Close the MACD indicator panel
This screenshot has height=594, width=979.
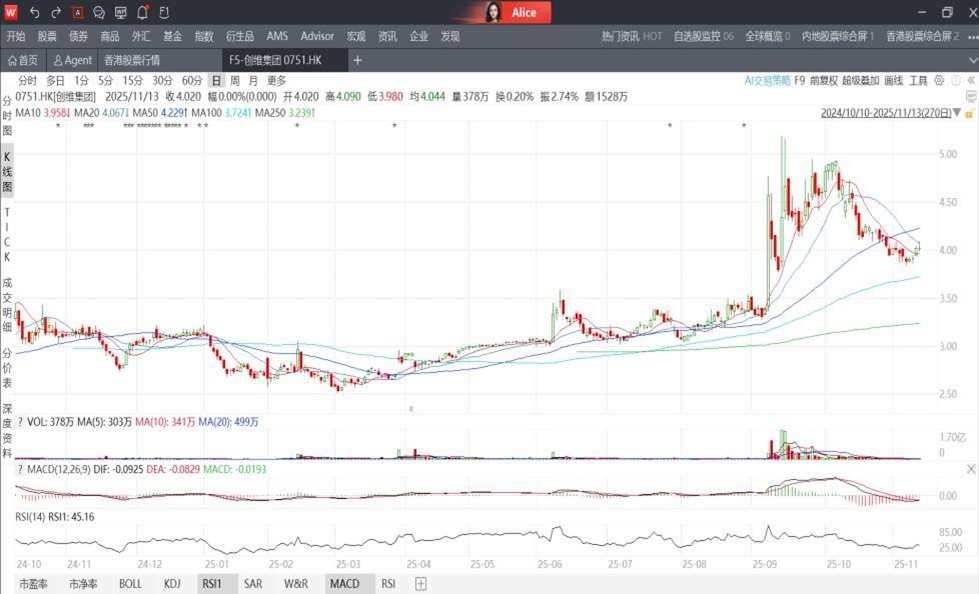pyautogui.click(x=971, y=469)
